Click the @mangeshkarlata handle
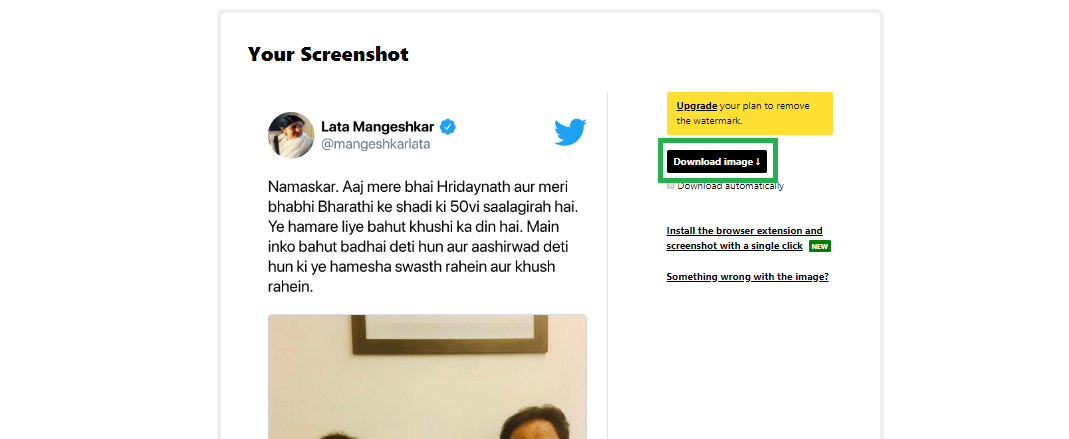Image resolution: width=1069 pixels, height=439 pixels. (x=376, y=145)
